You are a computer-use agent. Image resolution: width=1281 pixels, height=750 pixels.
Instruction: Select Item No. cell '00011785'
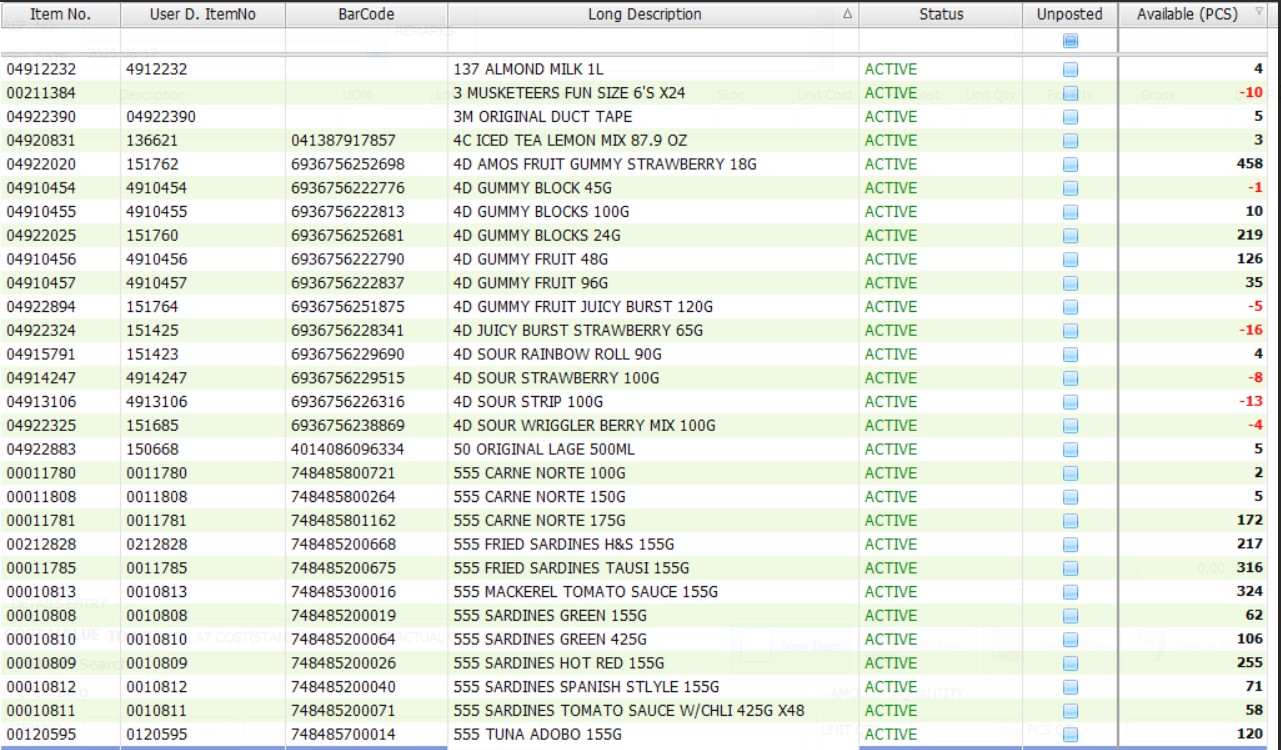[x=41, y=568]
